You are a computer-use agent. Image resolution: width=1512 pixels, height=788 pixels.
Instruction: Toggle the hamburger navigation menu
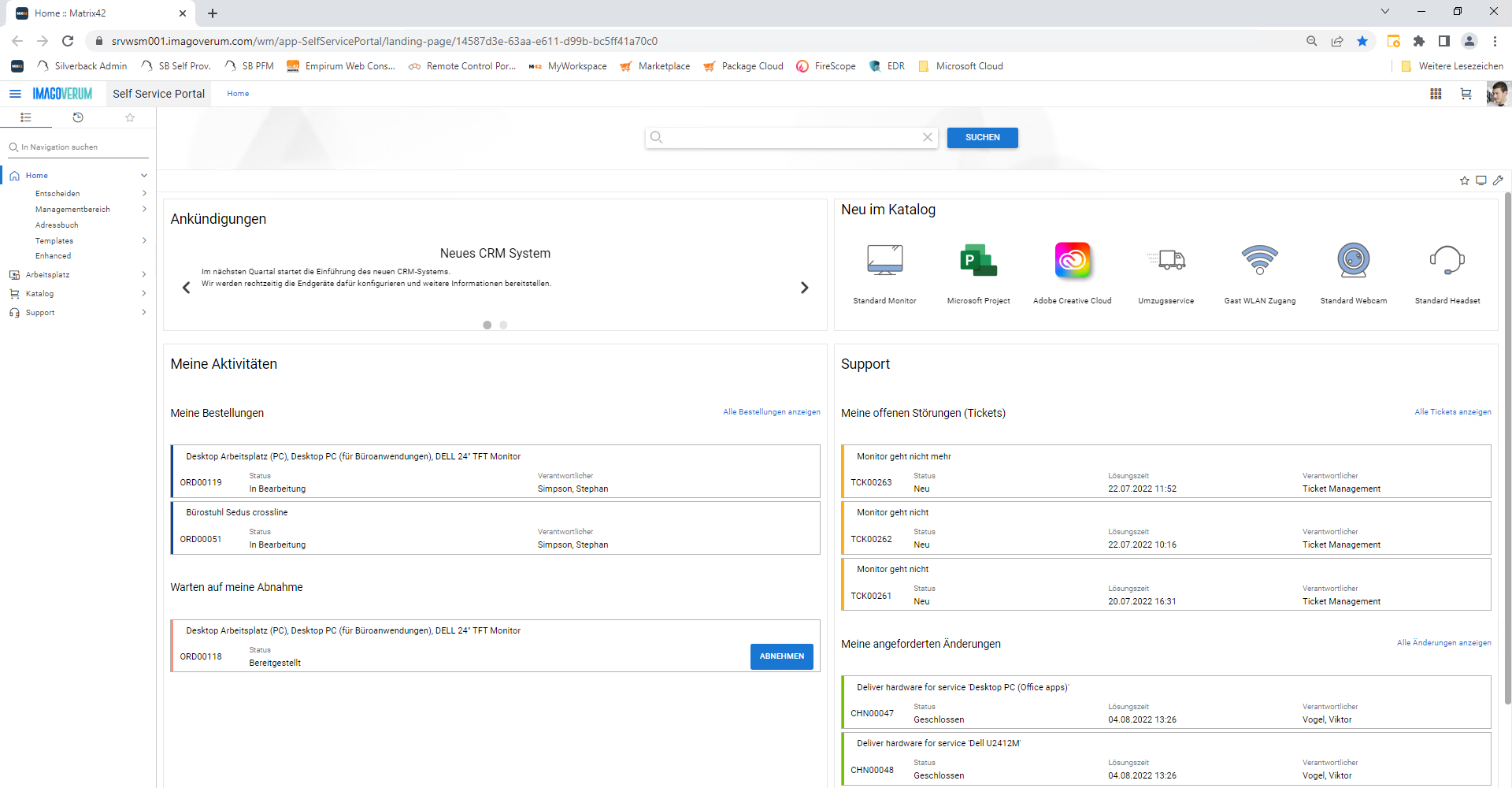point(15,94)
